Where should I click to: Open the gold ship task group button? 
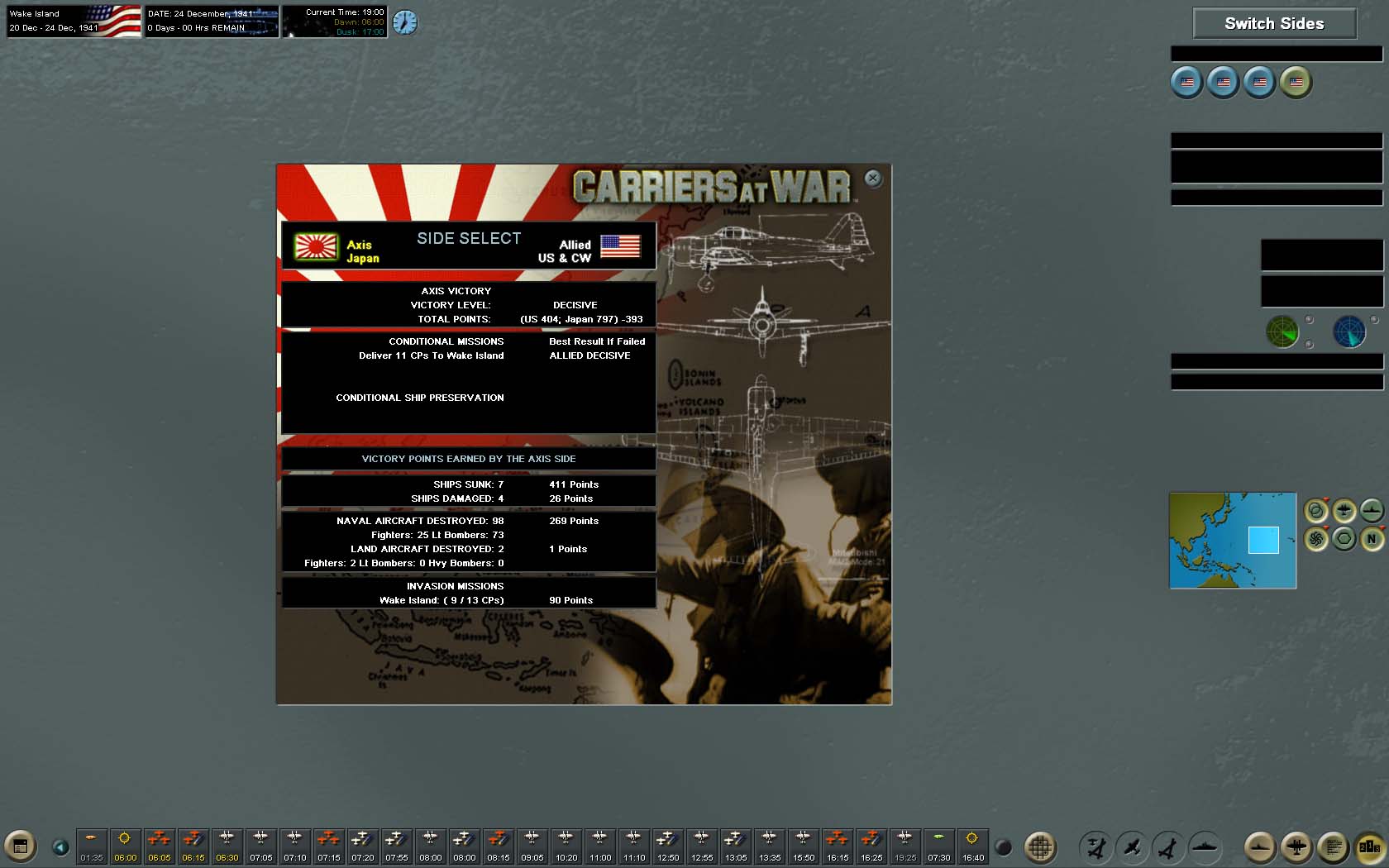click(x=1261, y=847)
